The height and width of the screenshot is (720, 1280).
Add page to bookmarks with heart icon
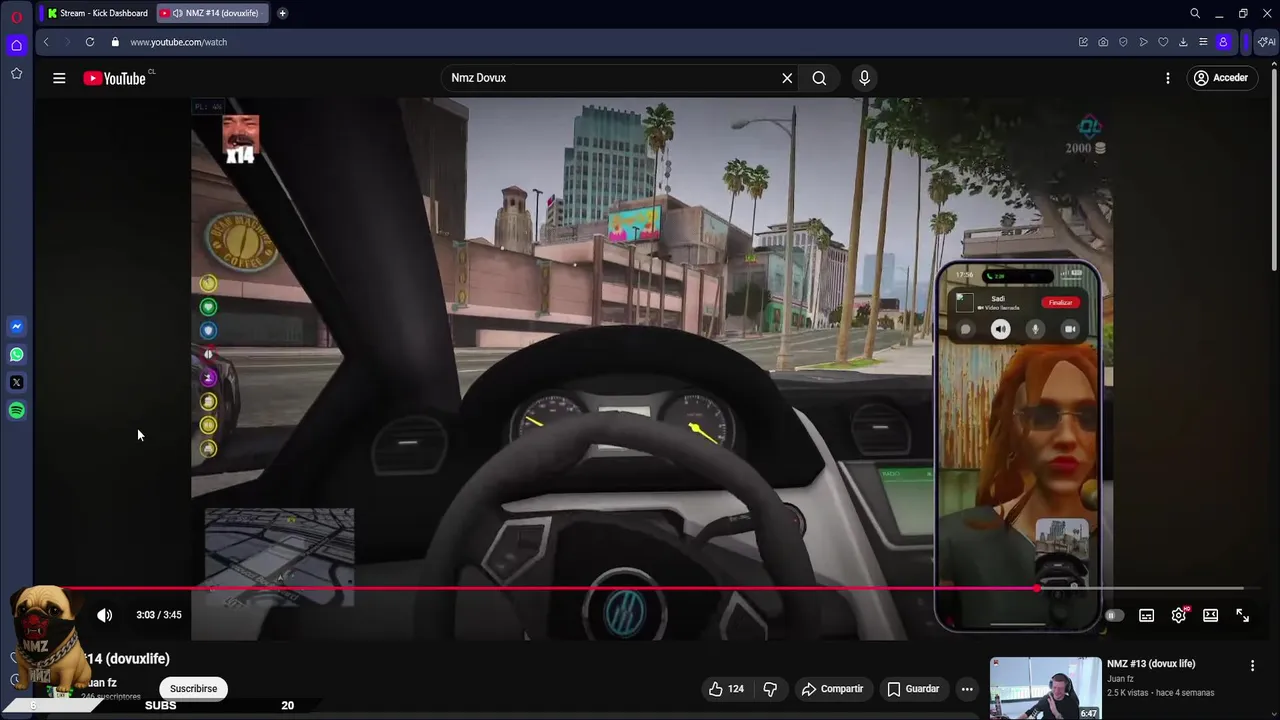[1163, 42]
